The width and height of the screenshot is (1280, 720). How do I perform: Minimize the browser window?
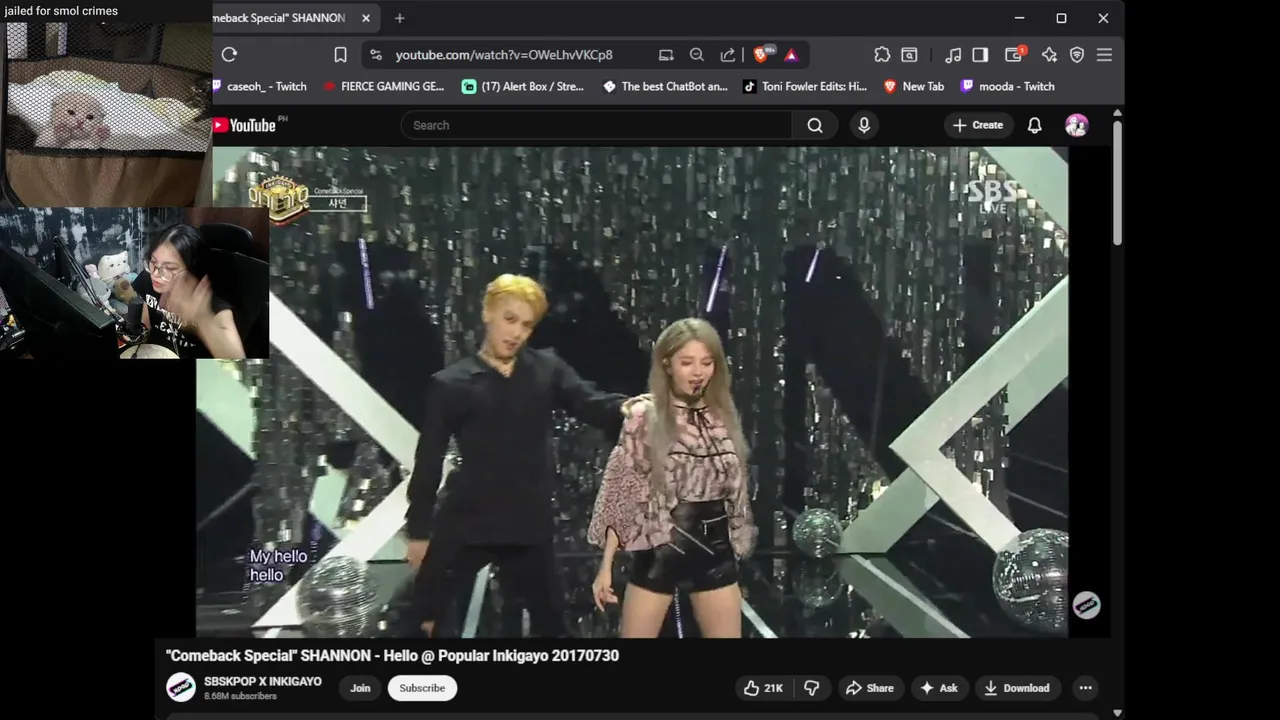coord(1019,18)
